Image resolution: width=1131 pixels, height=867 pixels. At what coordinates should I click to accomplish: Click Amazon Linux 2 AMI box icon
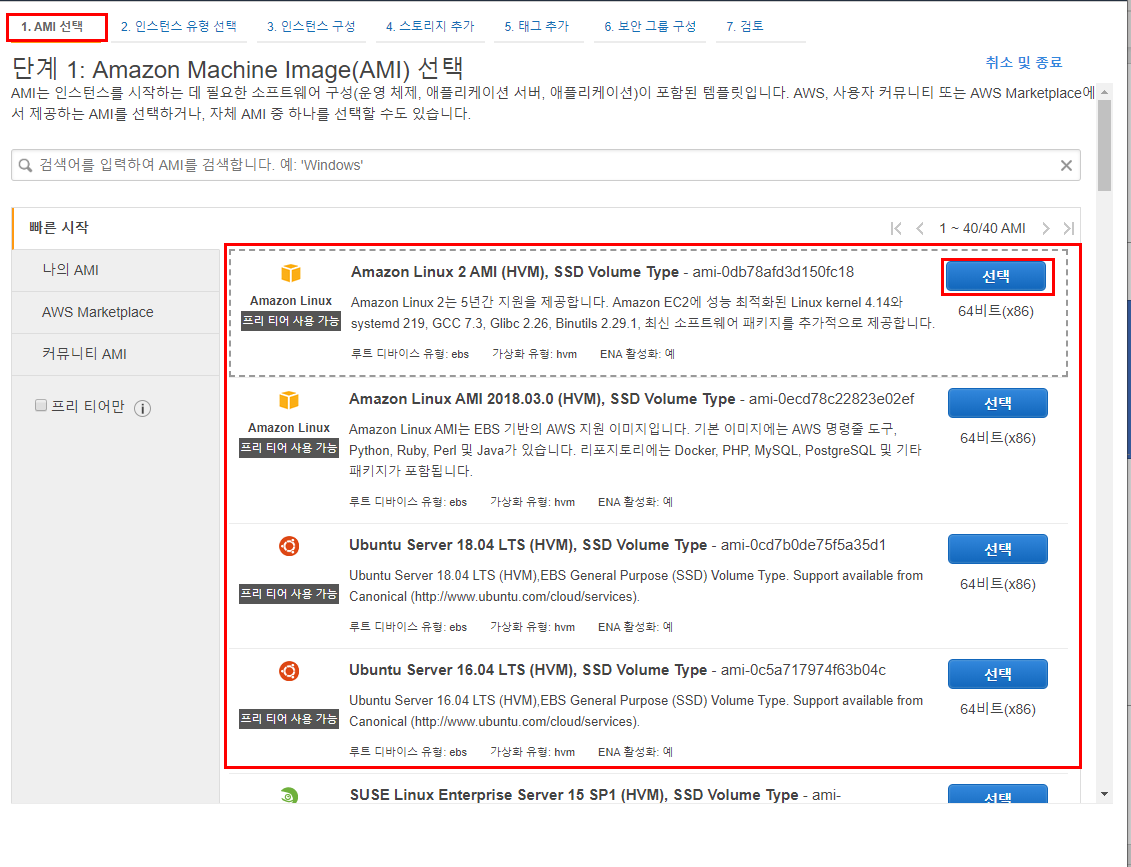(x=291, y=273)
